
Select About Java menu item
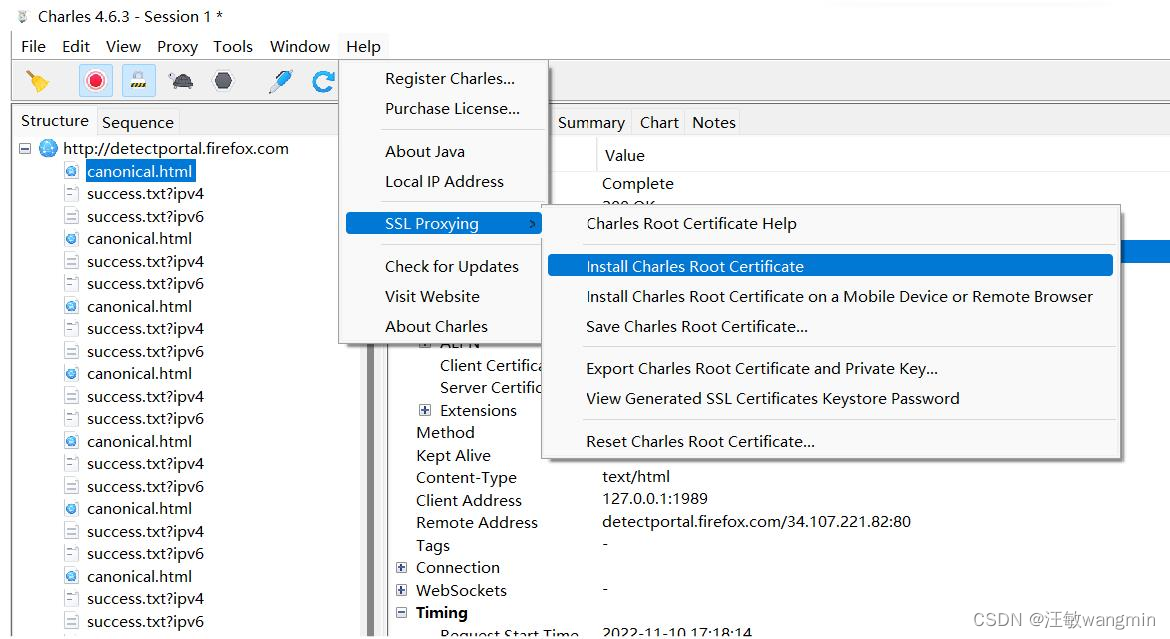425,152
